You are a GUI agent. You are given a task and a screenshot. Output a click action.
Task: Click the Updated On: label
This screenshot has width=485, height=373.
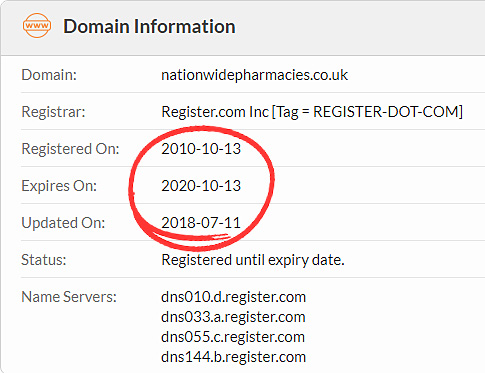coord(63,223)
